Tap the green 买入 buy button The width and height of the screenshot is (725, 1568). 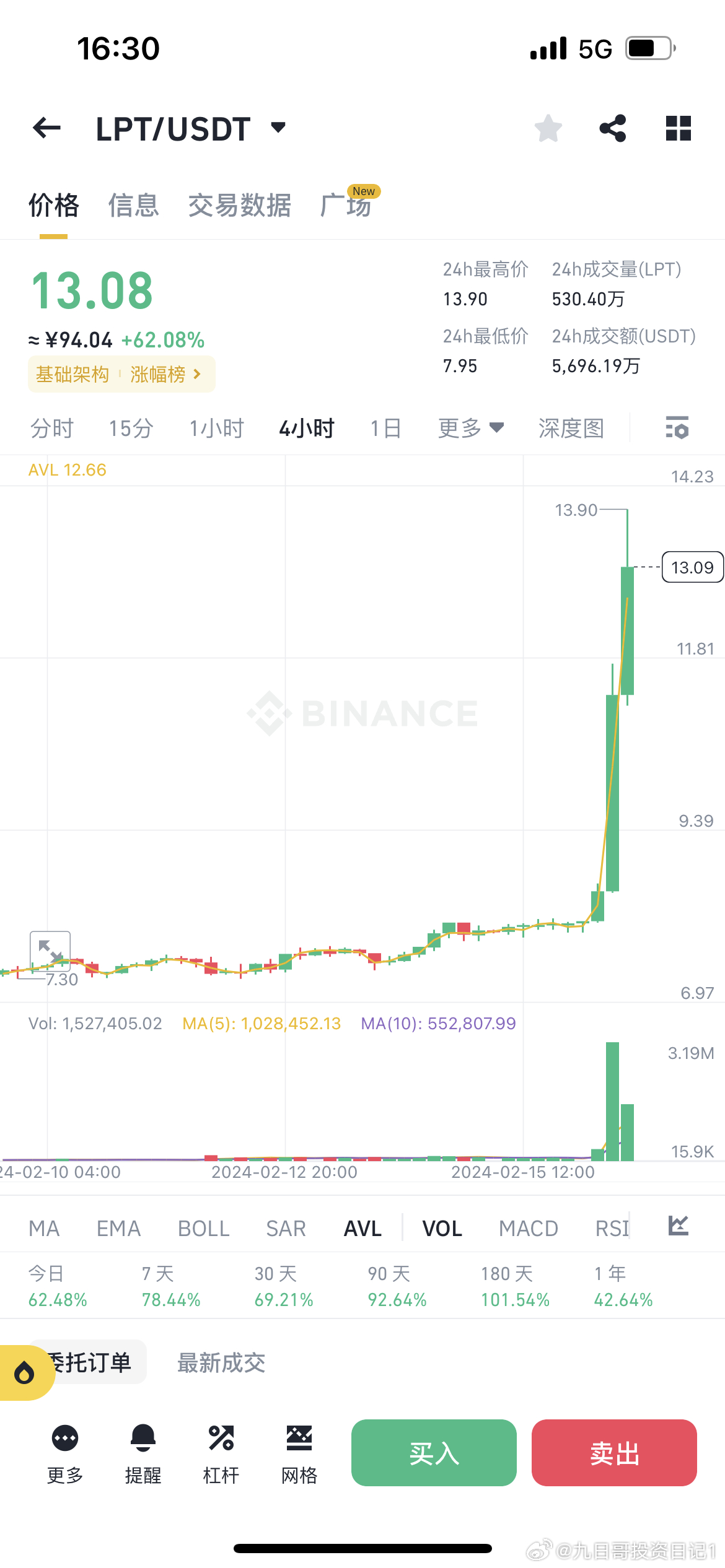coord(434,1453)
